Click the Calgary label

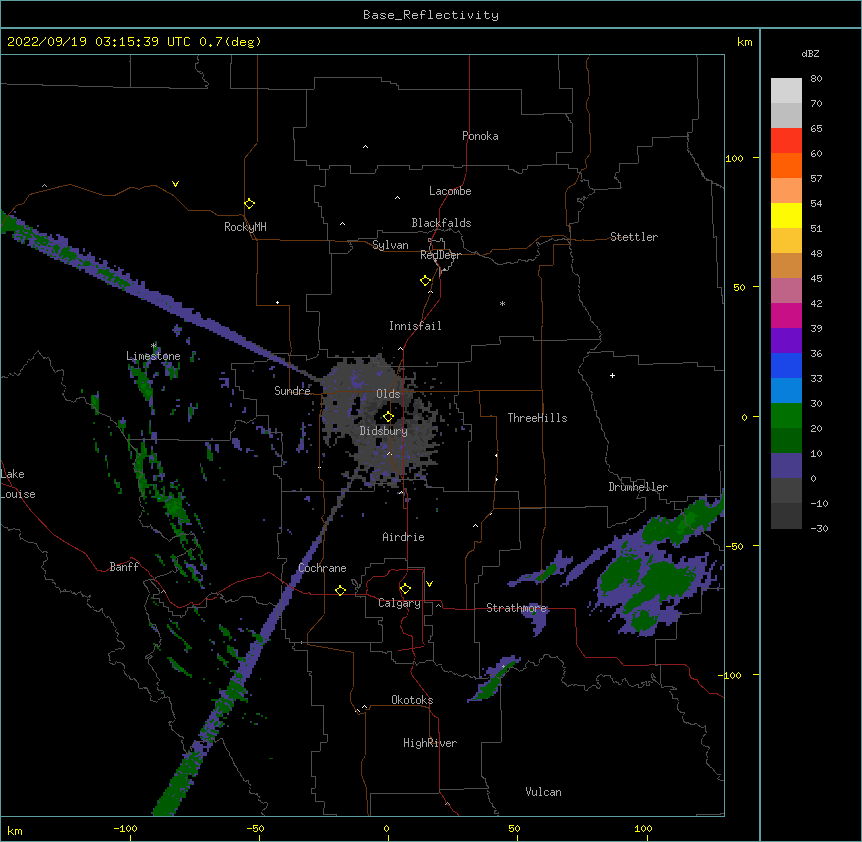(399, 603)
